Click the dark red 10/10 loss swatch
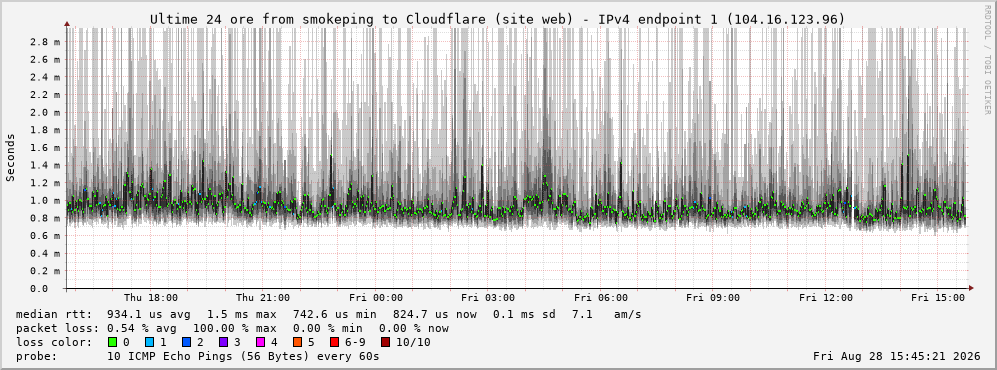The height and width of the screenshot is (370, 997). [386, 342]
